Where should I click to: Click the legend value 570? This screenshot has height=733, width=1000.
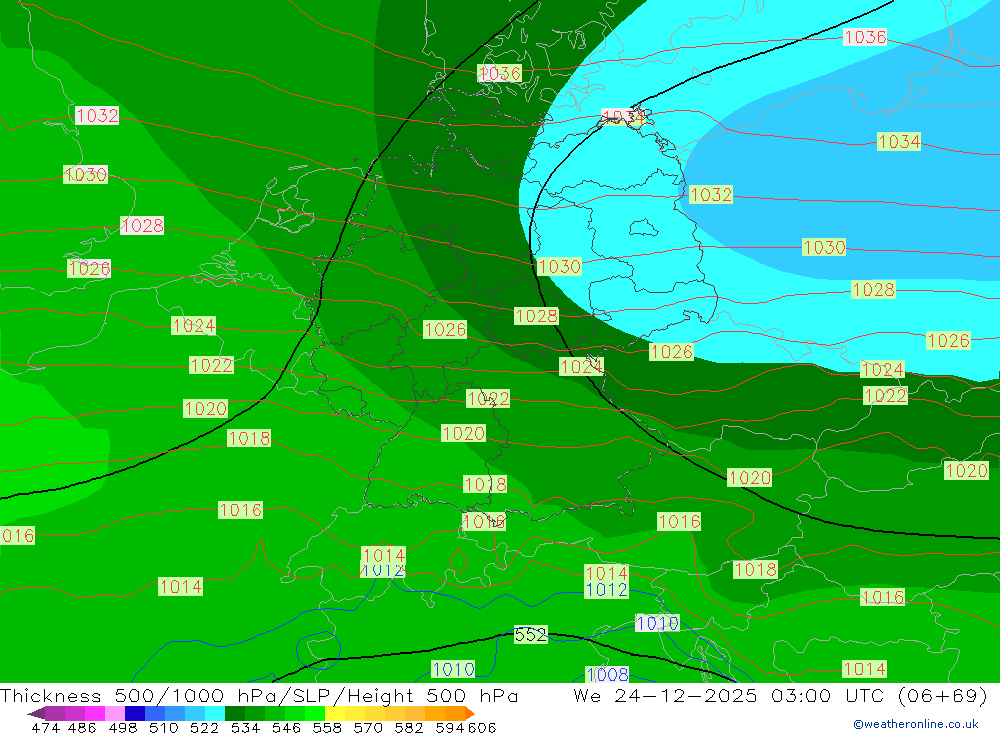point(367,727)
